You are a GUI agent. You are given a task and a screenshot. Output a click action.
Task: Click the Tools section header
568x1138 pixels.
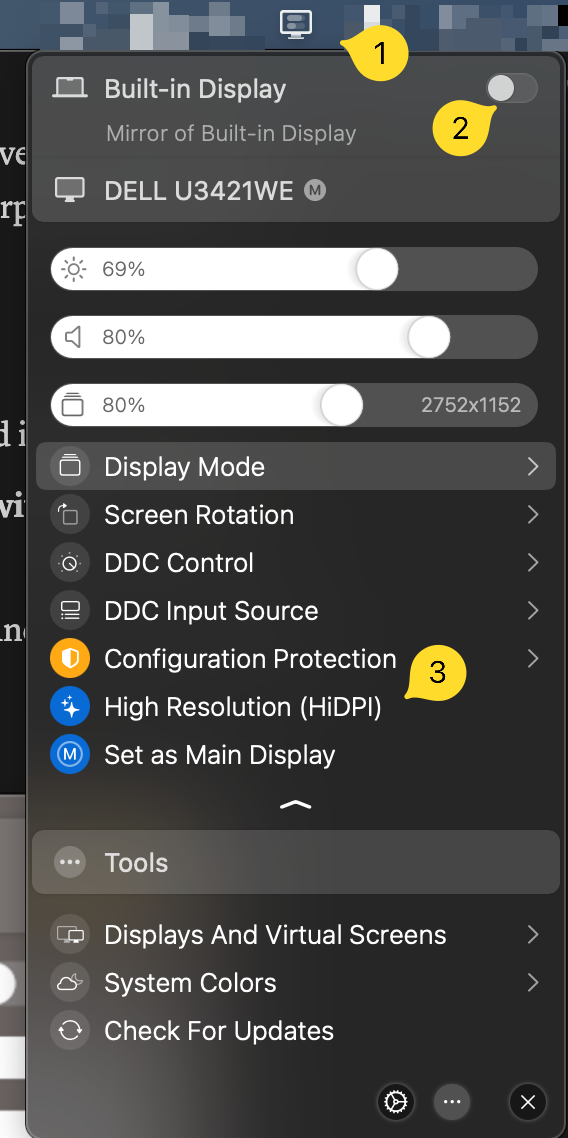tap(295, 862)
